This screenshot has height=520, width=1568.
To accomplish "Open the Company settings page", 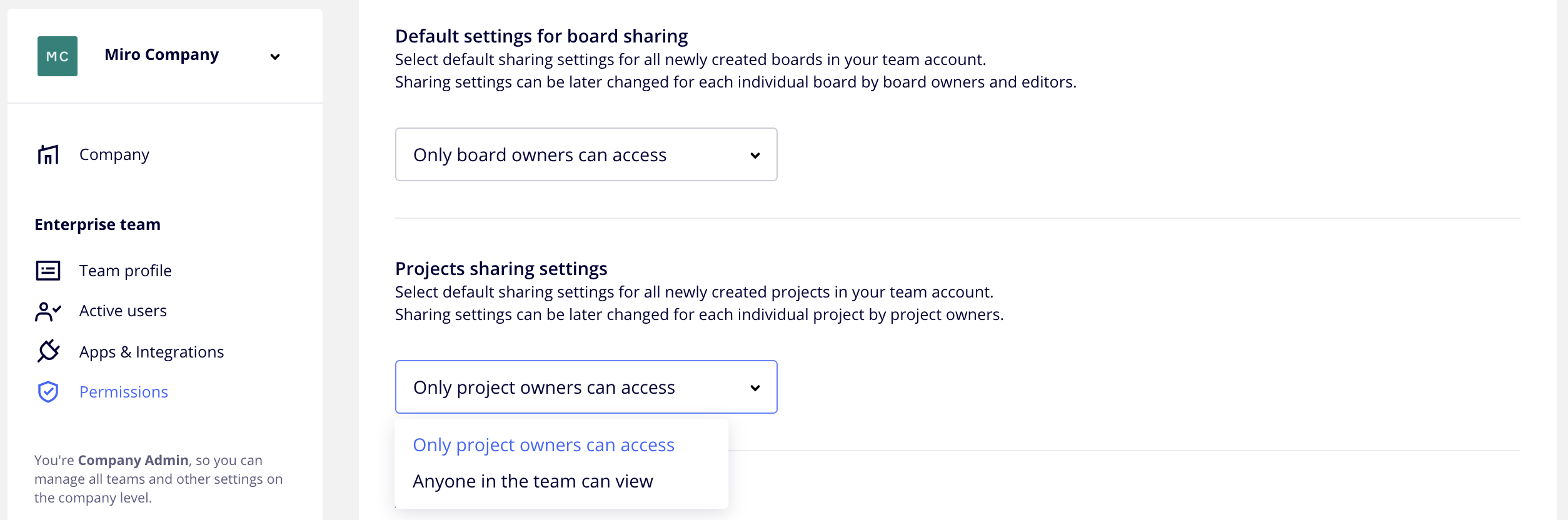I will click(114, 154).
